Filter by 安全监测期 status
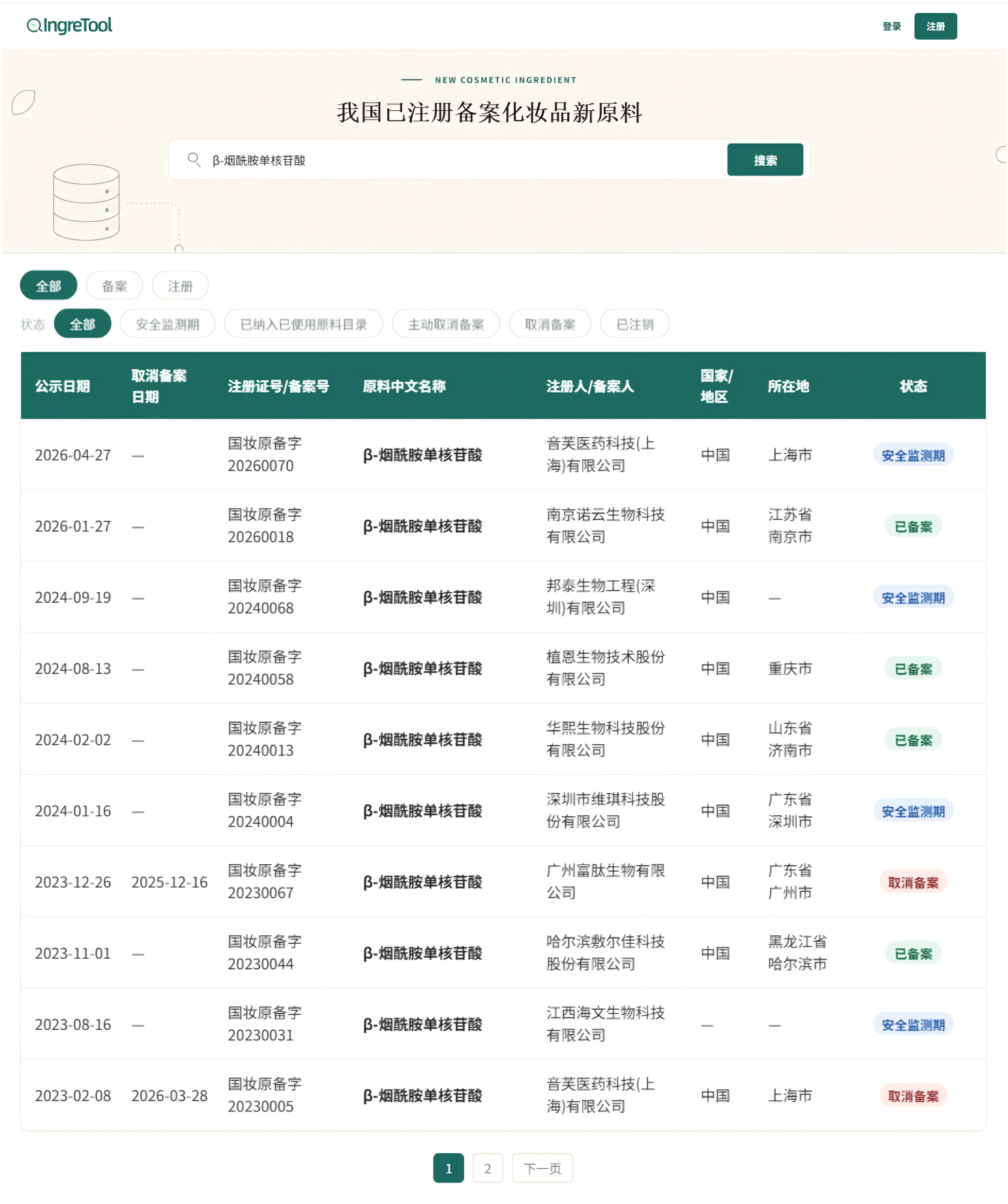Screen dimensions: 1008x1204 168,324
